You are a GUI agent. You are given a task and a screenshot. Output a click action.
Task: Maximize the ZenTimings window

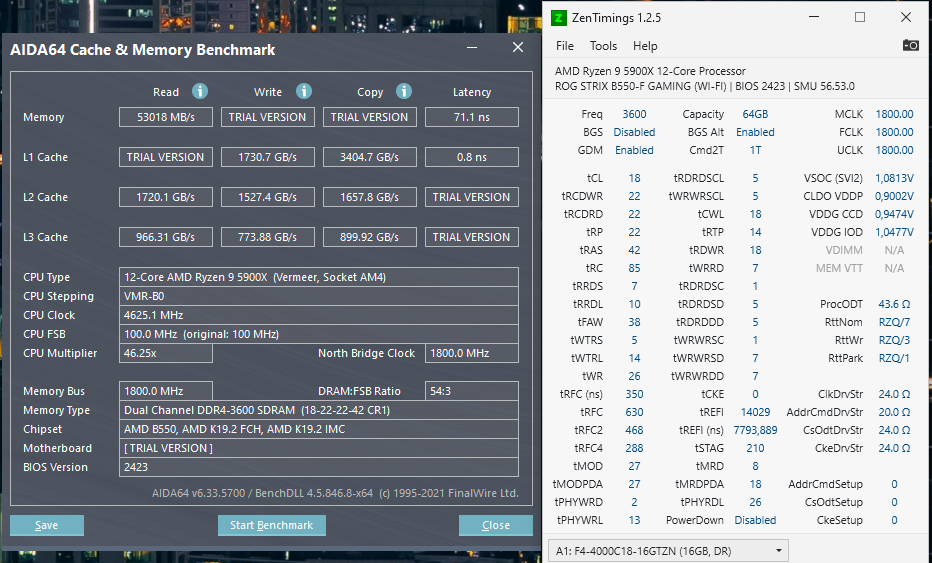pos(859,17)
